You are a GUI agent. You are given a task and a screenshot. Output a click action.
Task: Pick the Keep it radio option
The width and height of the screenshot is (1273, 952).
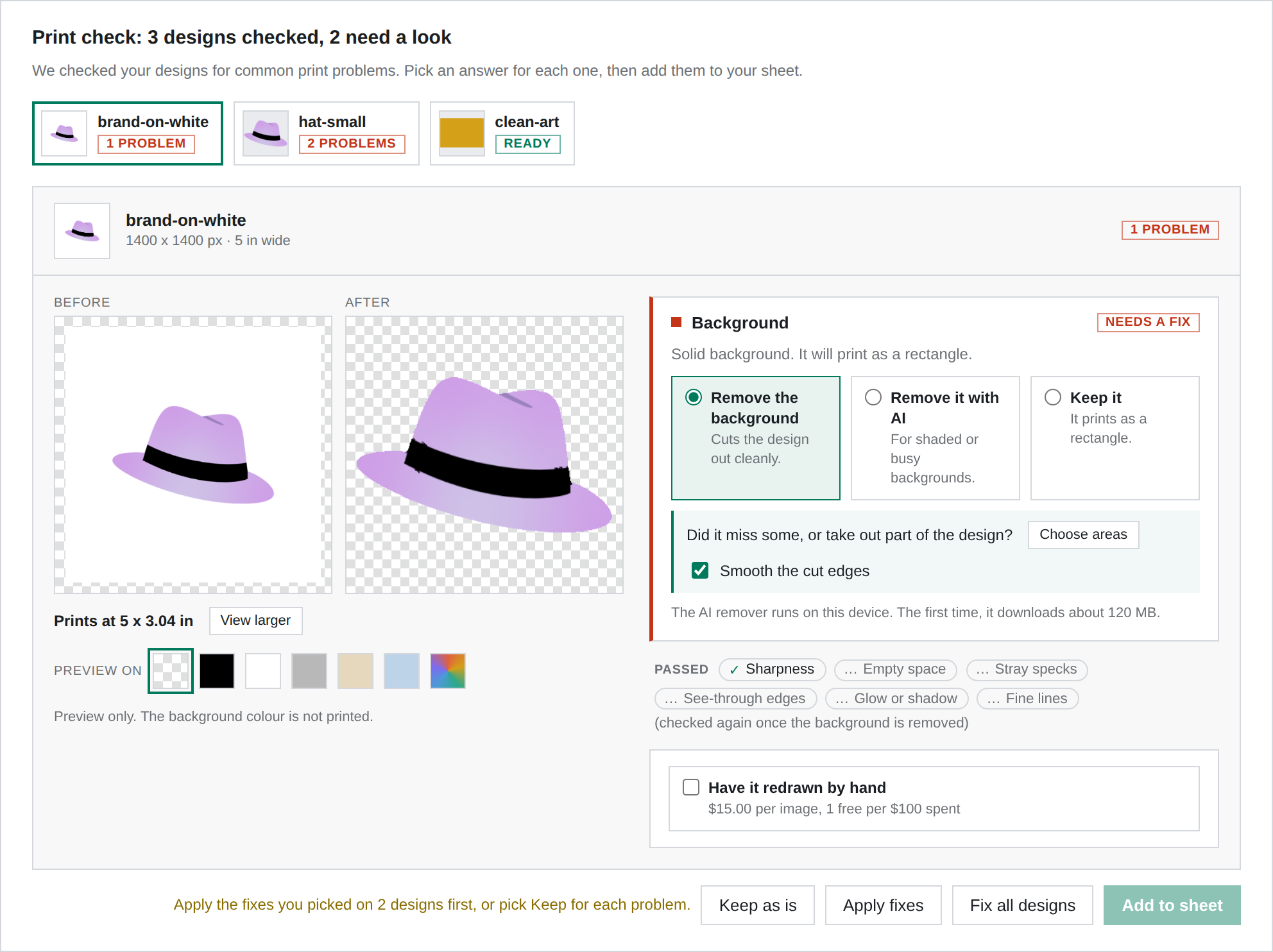(x=1115, y=438)
